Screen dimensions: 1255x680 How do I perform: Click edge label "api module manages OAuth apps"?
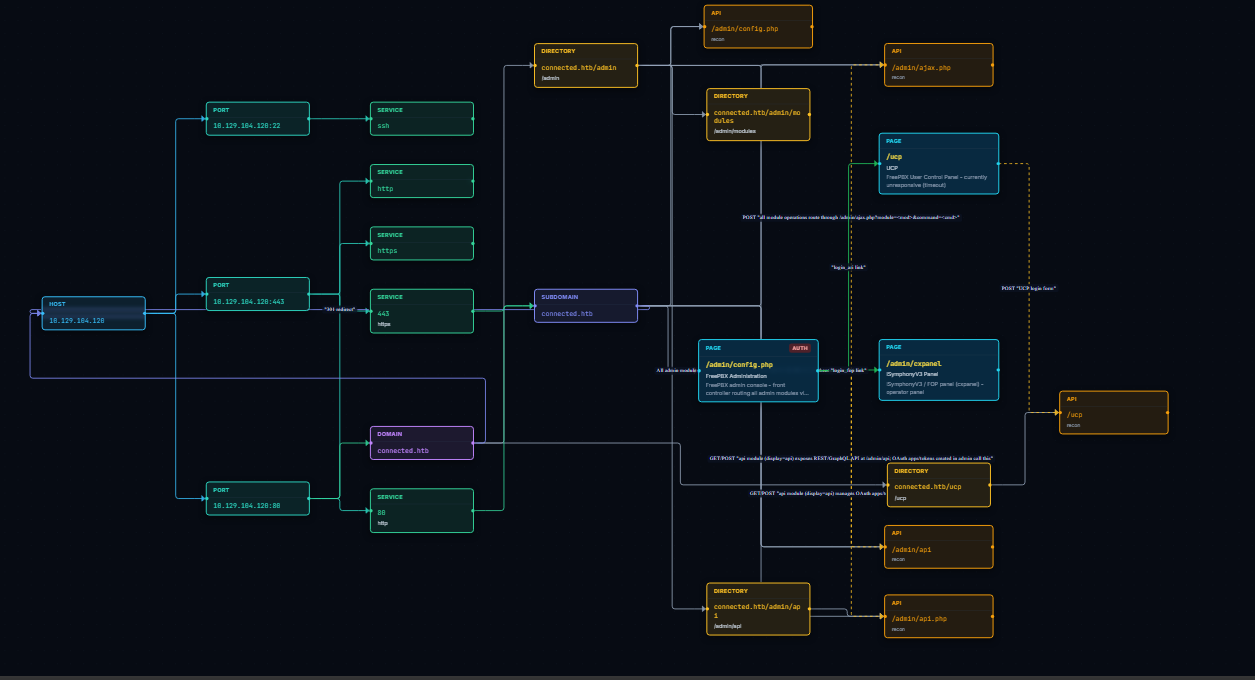[x=818, y=493]
